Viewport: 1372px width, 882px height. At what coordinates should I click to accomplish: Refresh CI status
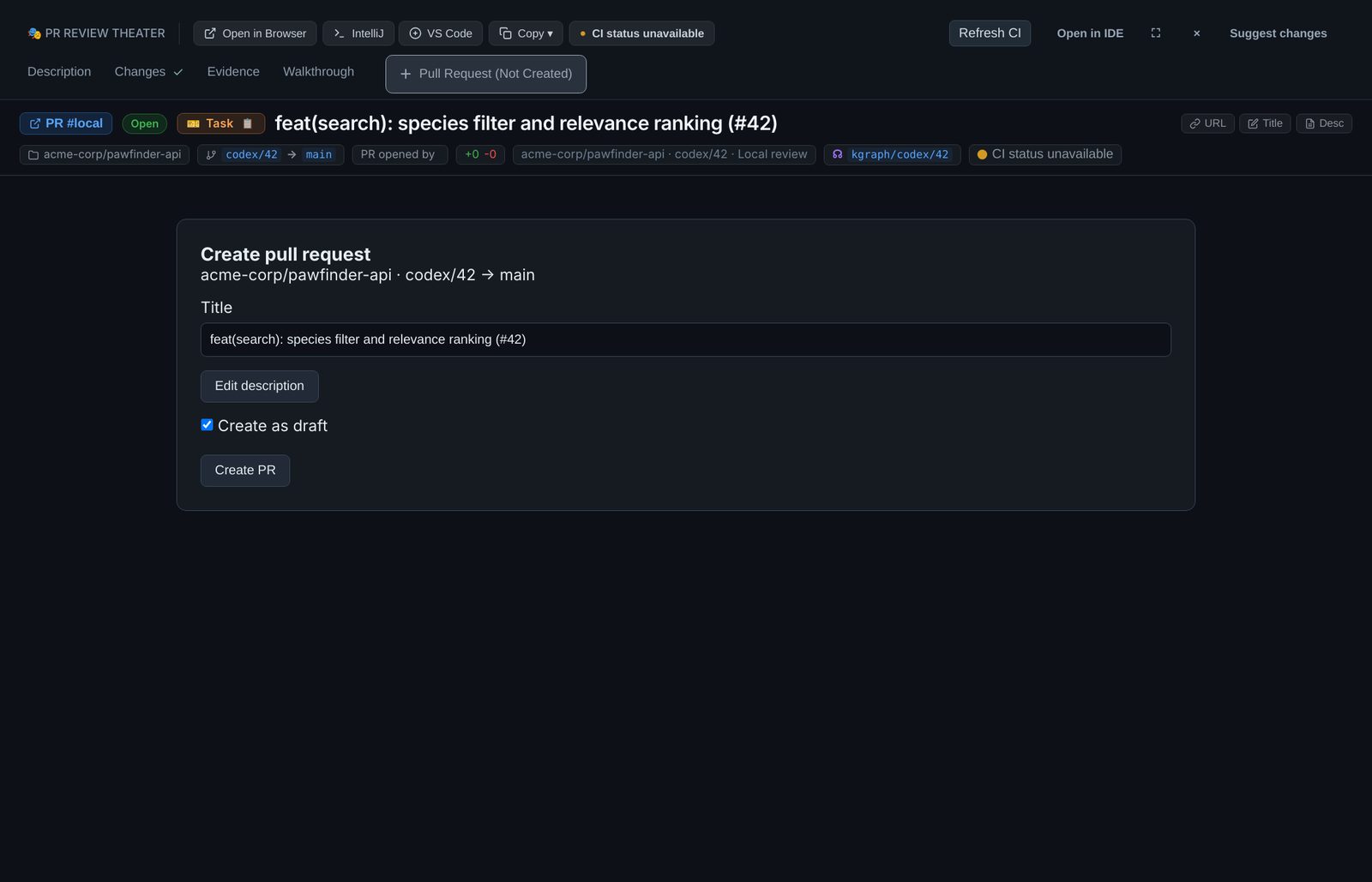[x=990, y=33]
